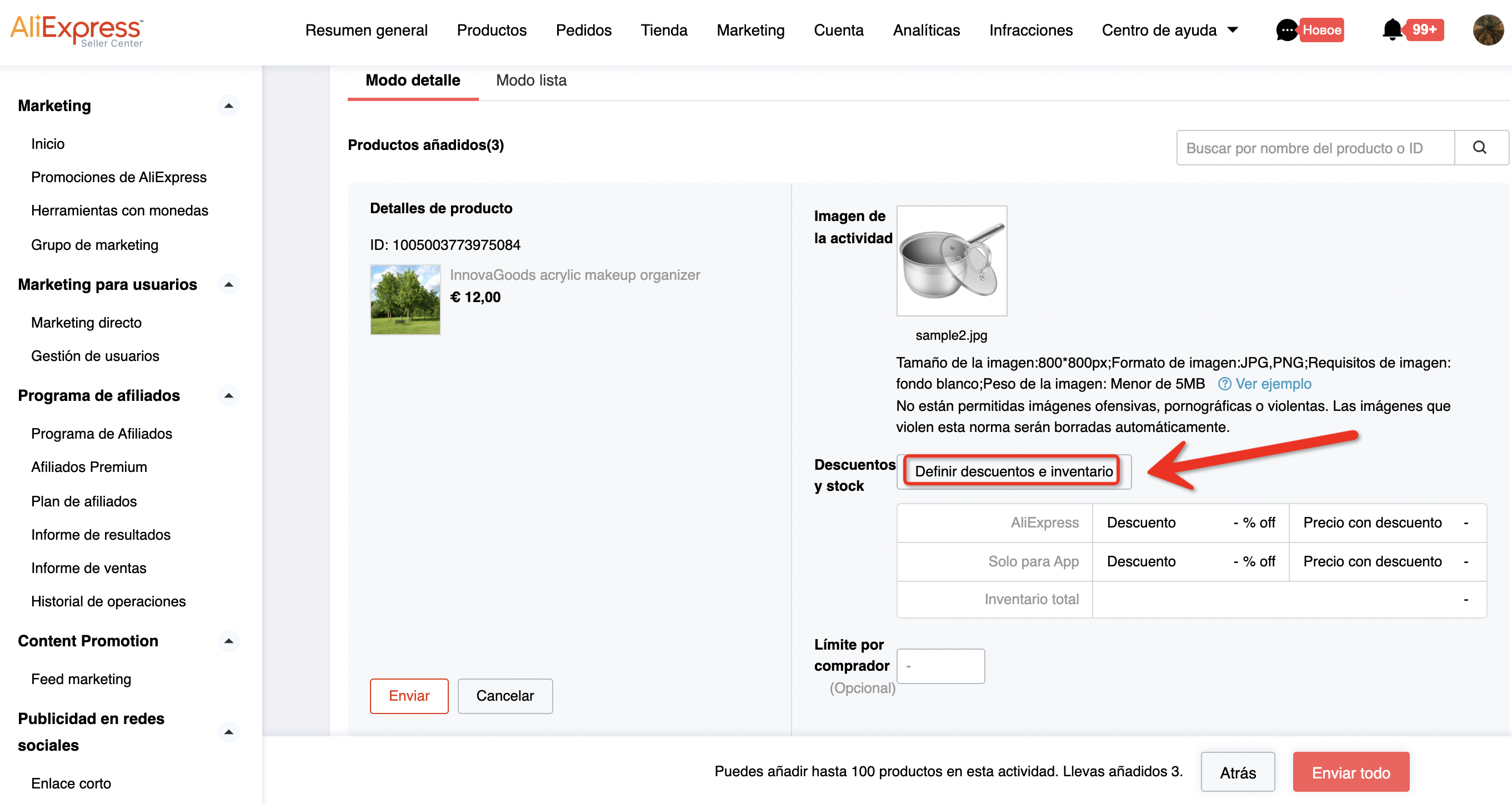
Task: Click the AliExpress Seller Center logo
Action: (77, 30)
